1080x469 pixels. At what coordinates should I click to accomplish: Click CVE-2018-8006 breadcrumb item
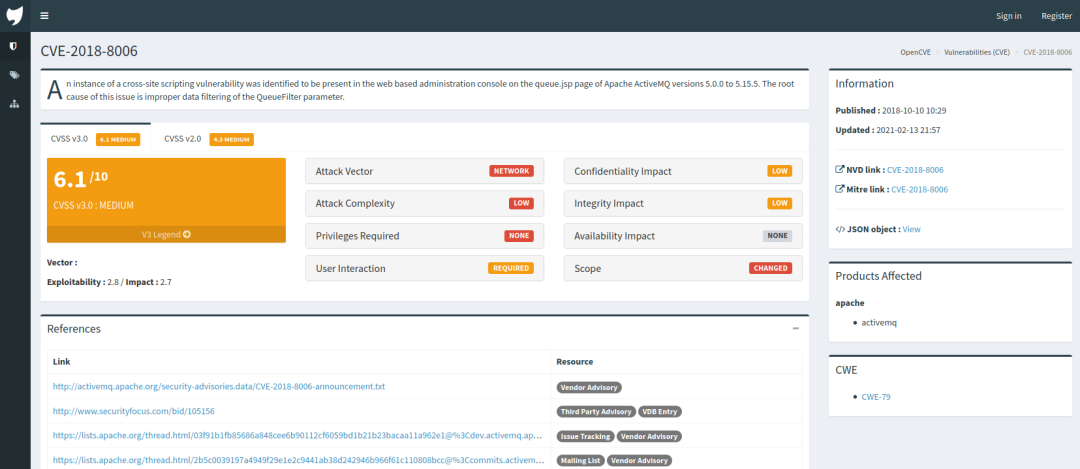pyautogui.click(x=1047, y=52)
